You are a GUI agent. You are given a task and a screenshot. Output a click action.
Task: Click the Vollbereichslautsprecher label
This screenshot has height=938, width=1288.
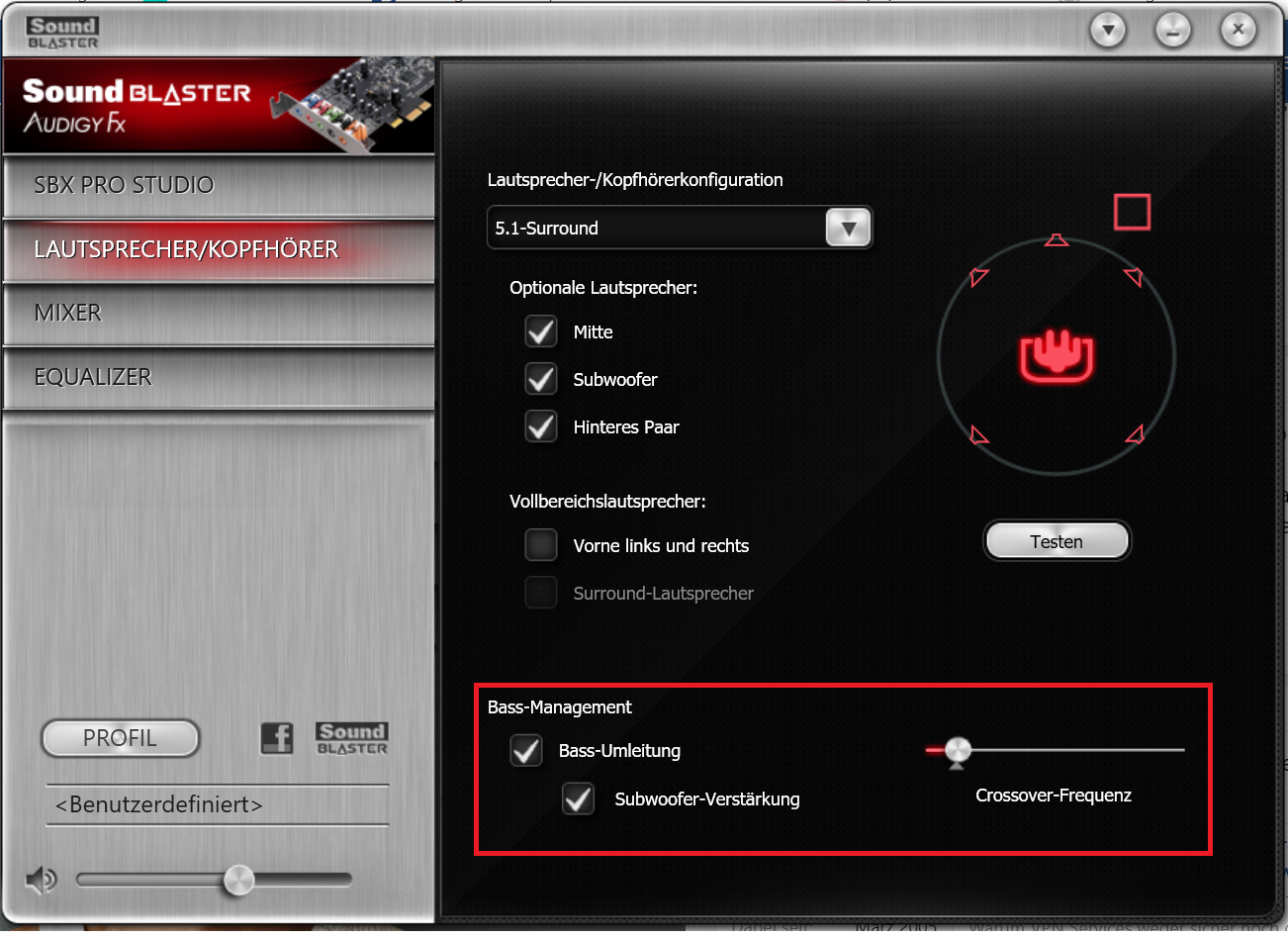click(x=607, y=502)
